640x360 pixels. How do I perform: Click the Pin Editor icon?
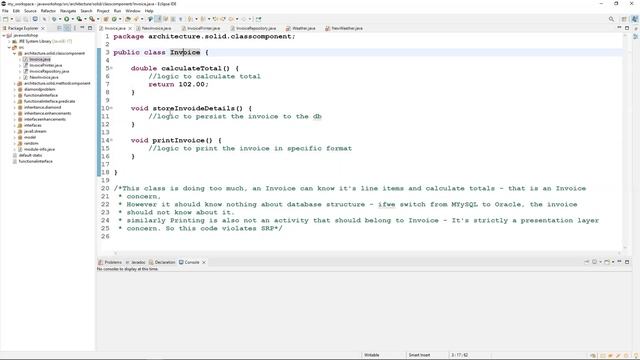point(258,19)
